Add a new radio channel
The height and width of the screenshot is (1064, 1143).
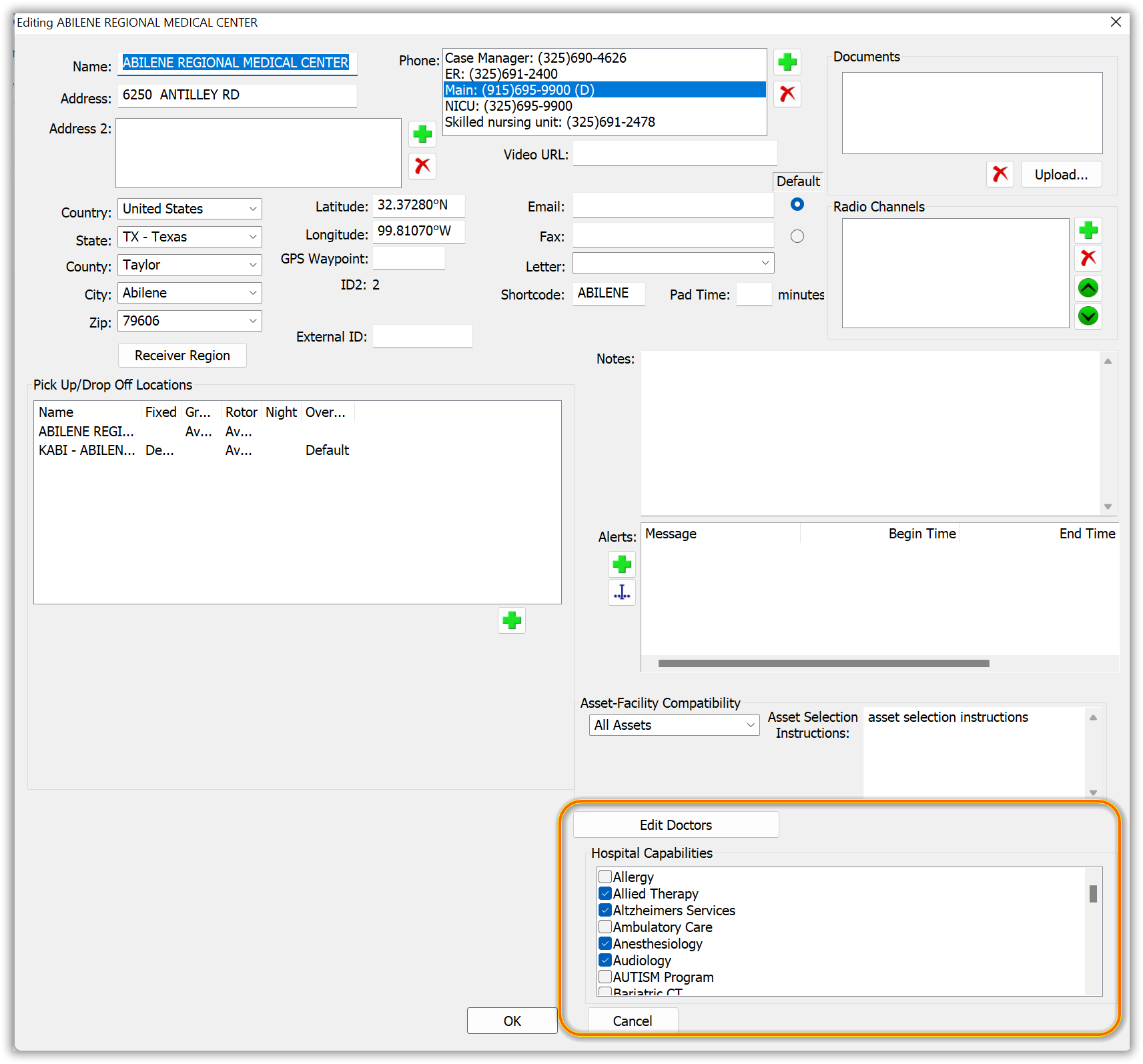coord(1088,230)
